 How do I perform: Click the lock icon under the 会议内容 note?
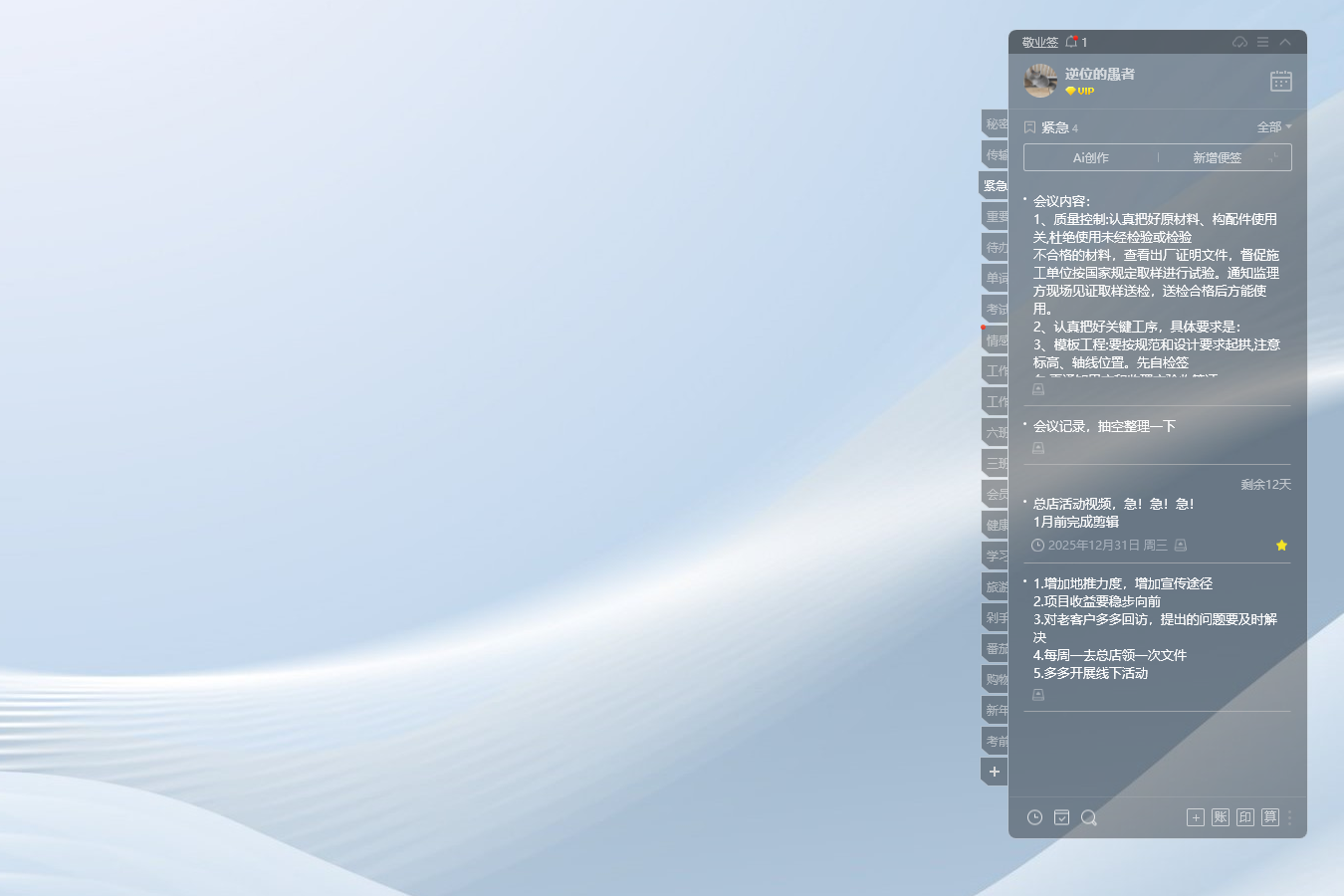(1038, 388)
